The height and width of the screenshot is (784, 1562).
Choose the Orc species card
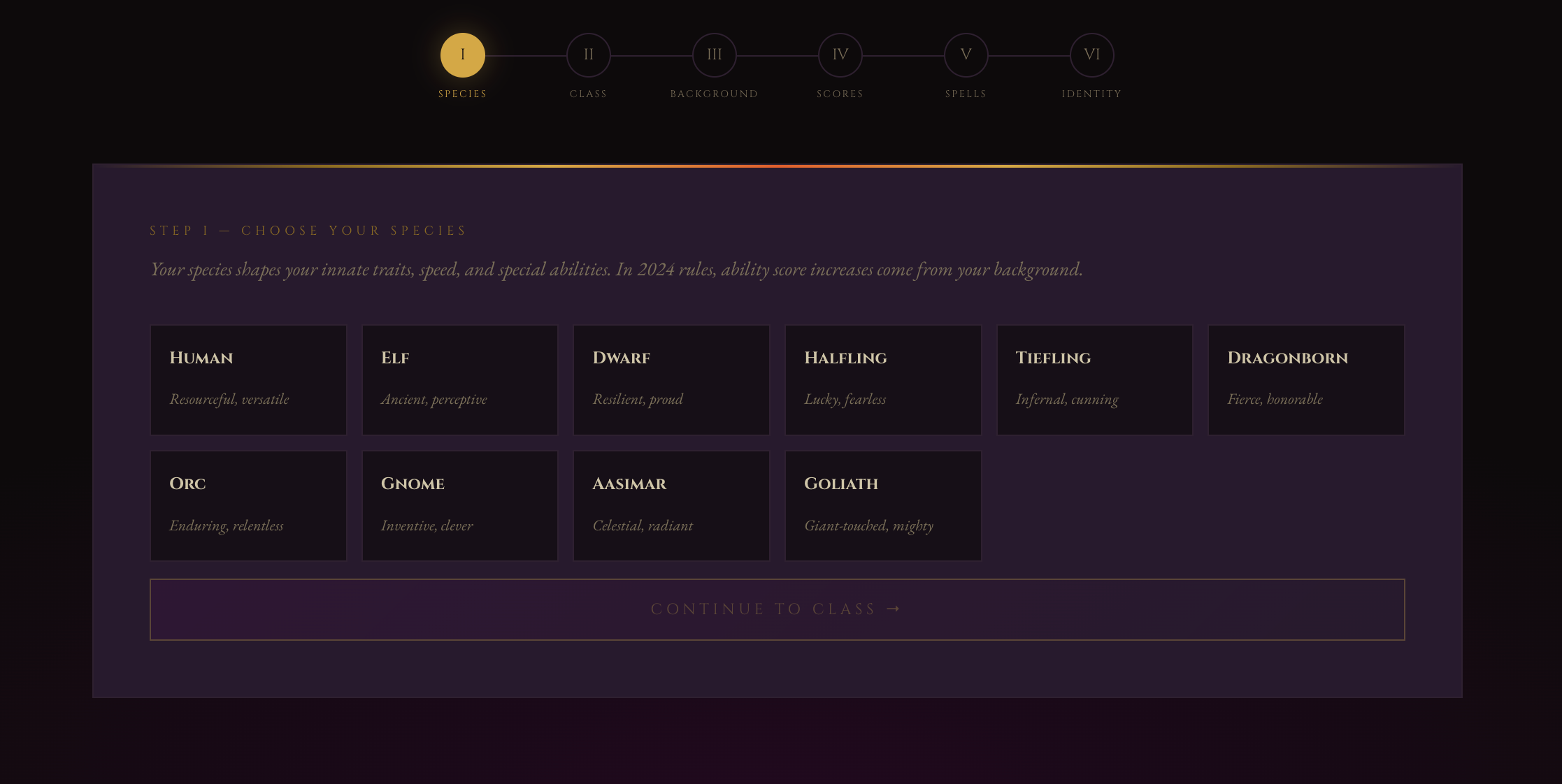pyautogui.click(x=248, y=506)
